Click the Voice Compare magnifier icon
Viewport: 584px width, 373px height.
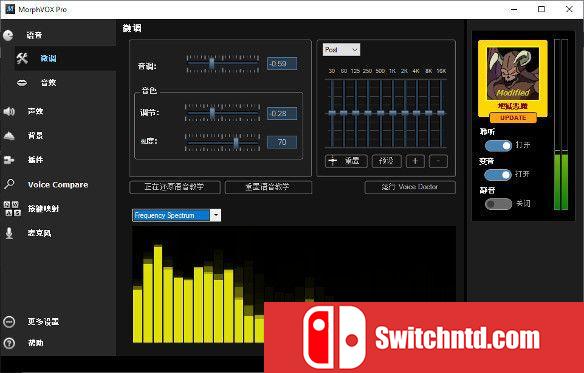click(9, 184)
